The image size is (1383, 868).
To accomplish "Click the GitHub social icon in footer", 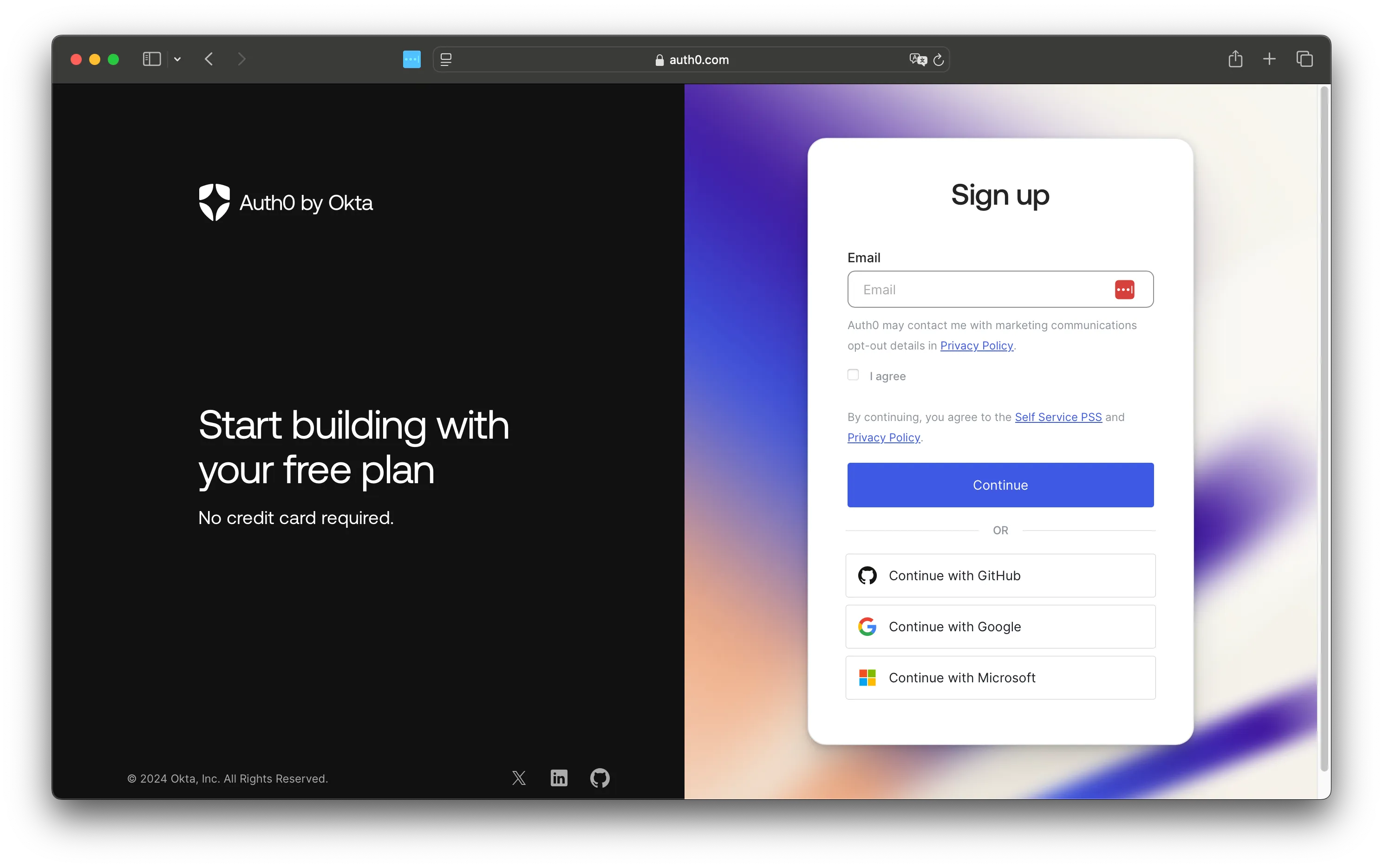I will (x=600, y=778).
